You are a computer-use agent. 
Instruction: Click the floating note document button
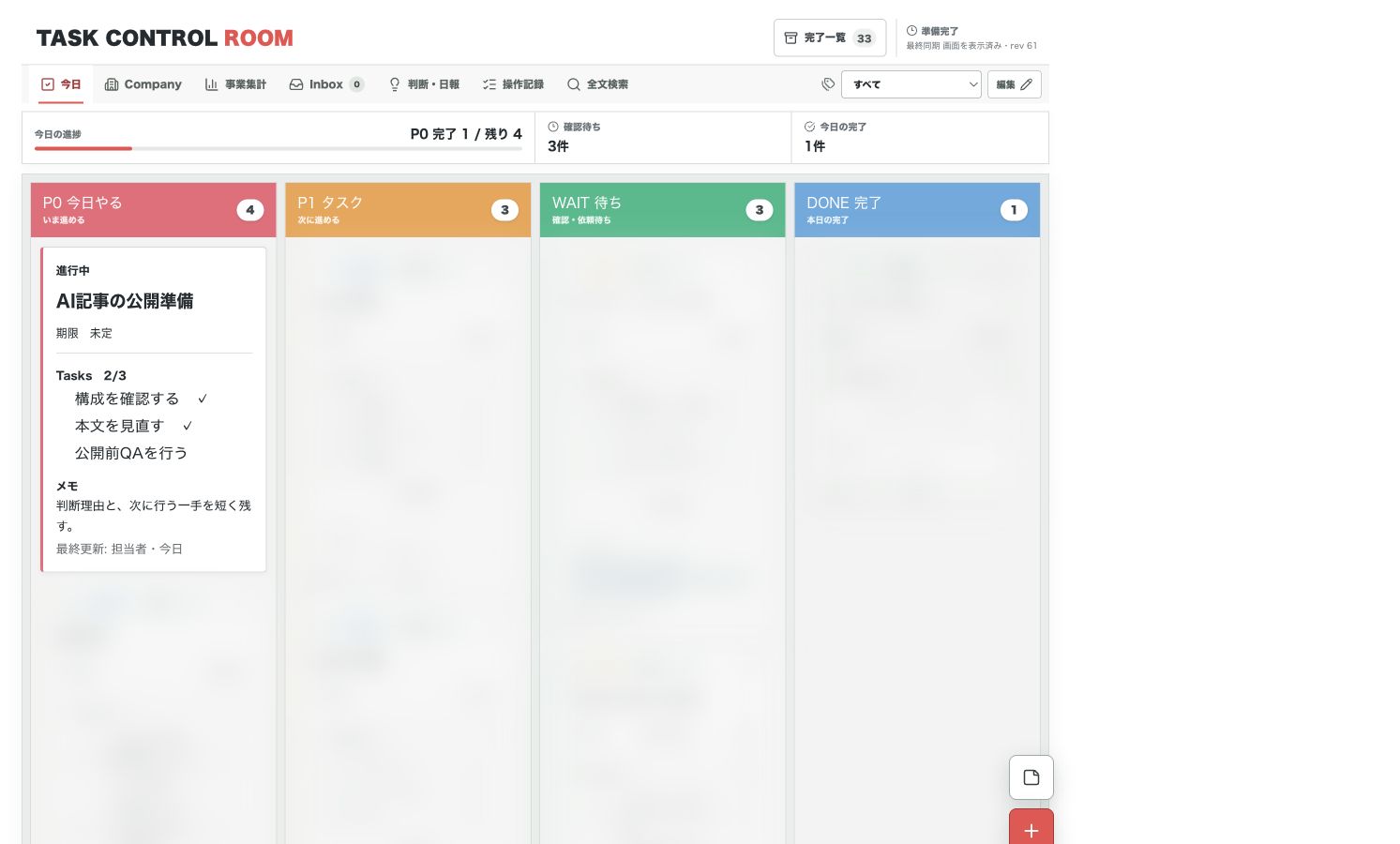[1031, 777]
